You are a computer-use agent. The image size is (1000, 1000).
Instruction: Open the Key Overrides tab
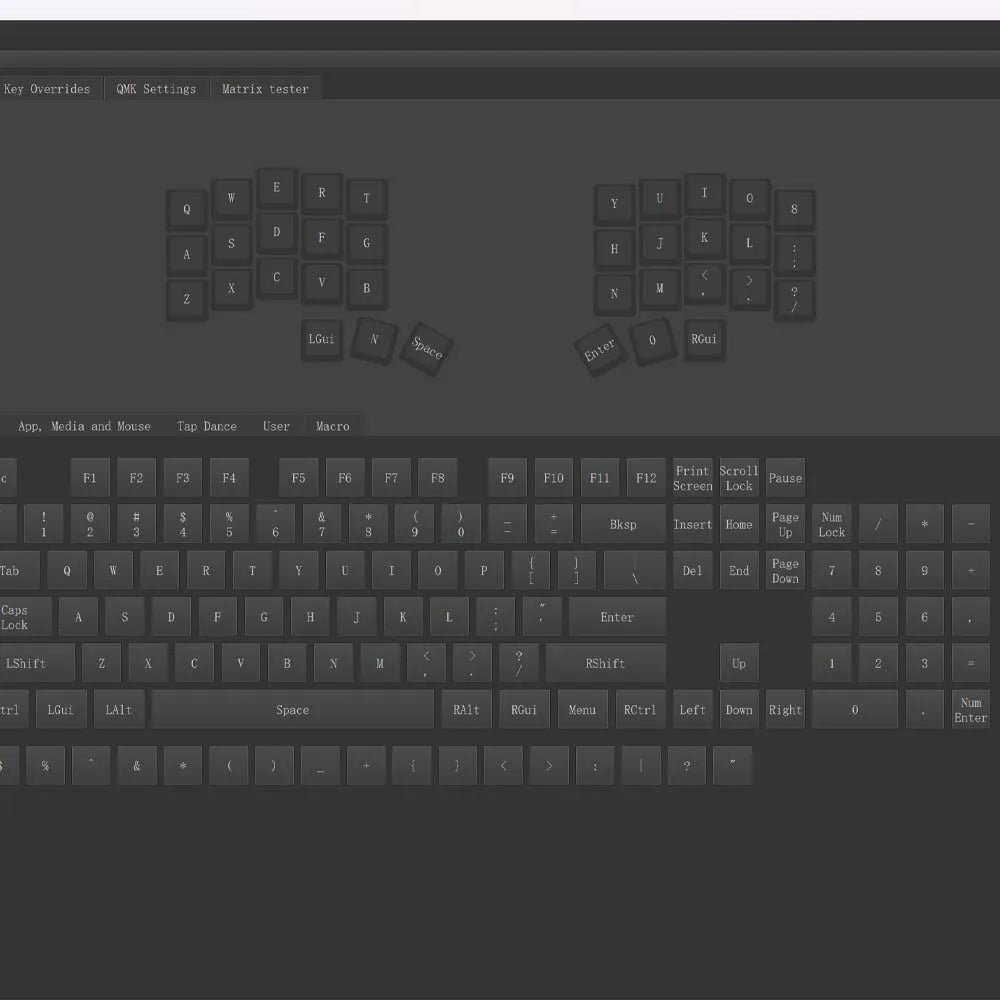[x=47, y=89]
